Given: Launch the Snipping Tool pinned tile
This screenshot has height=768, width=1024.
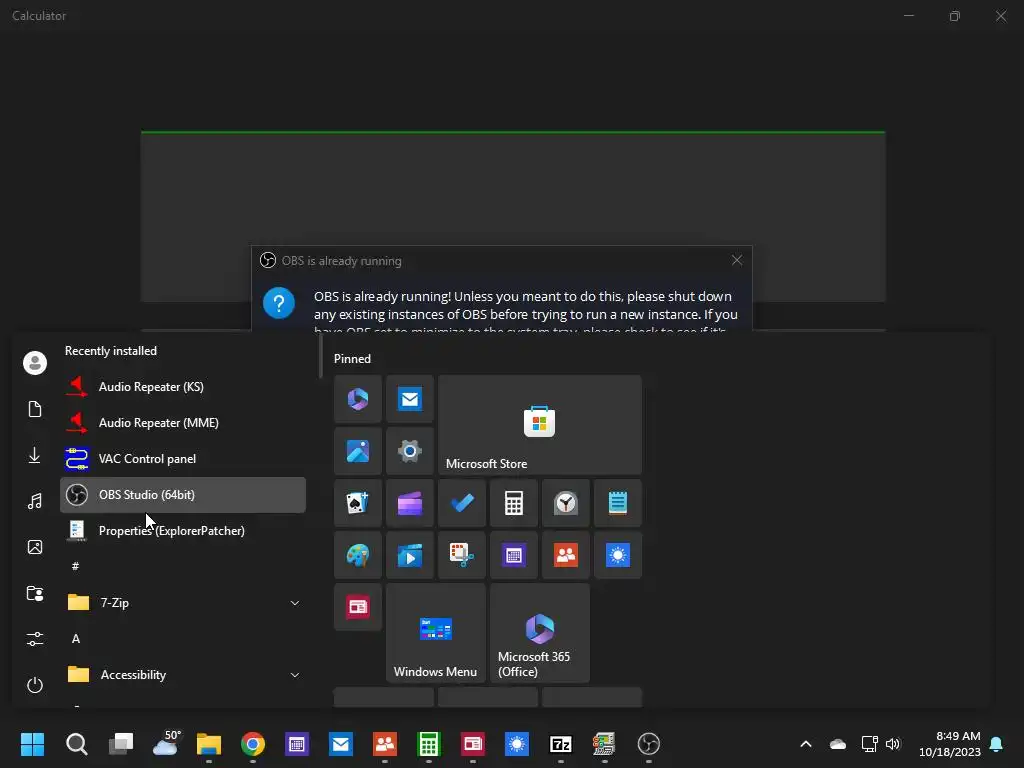Looking at the screenshot, I should pyautogui.click(x=462, y=555).
